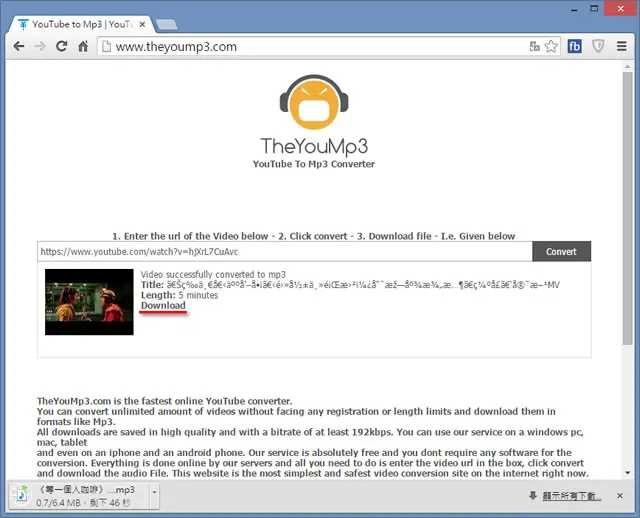
Task: Click the mp3 file in download bar
Action: point(79,496)
